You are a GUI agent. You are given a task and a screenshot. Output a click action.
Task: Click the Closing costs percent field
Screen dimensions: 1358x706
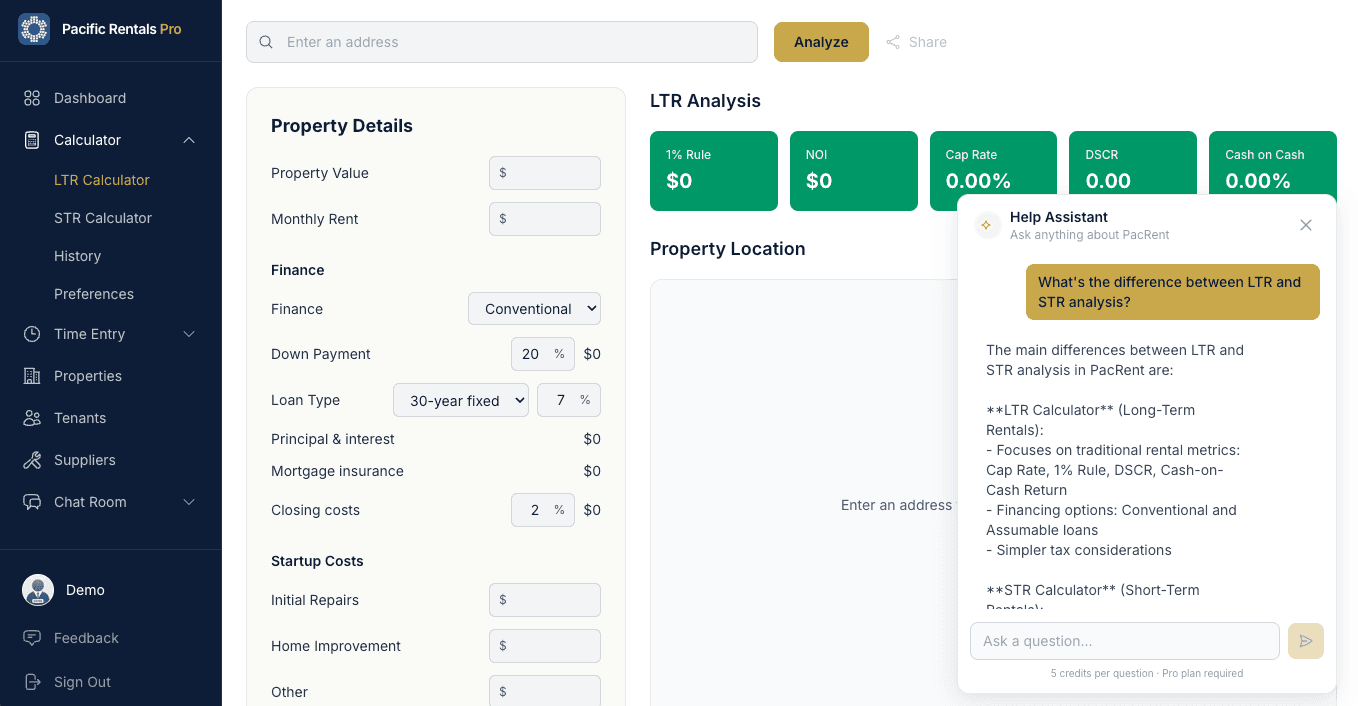[543, 510]
